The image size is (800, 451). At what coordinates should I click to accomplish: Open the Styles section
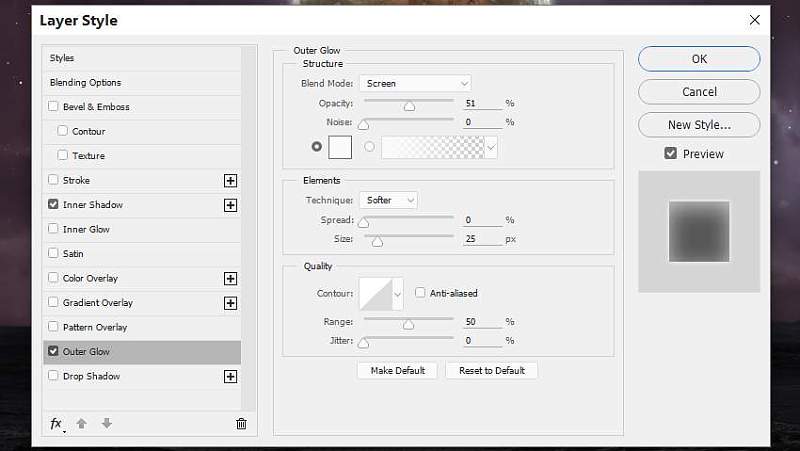(x=142, y=58)
